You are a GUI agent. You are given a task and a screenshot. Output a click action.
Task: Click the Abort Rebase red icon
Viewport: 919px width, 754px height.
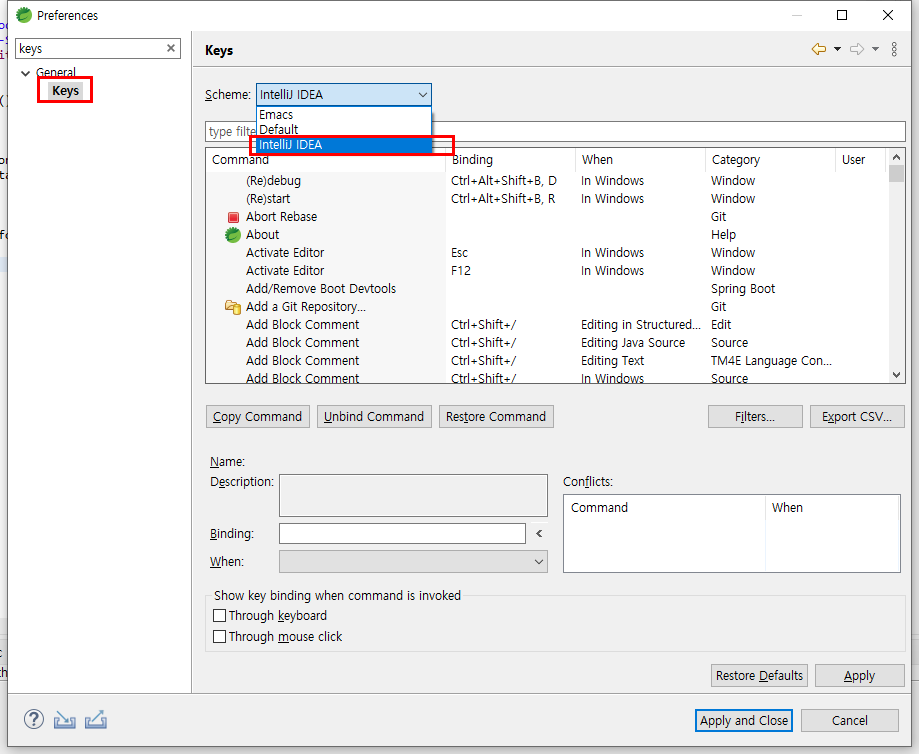point(233,217)
